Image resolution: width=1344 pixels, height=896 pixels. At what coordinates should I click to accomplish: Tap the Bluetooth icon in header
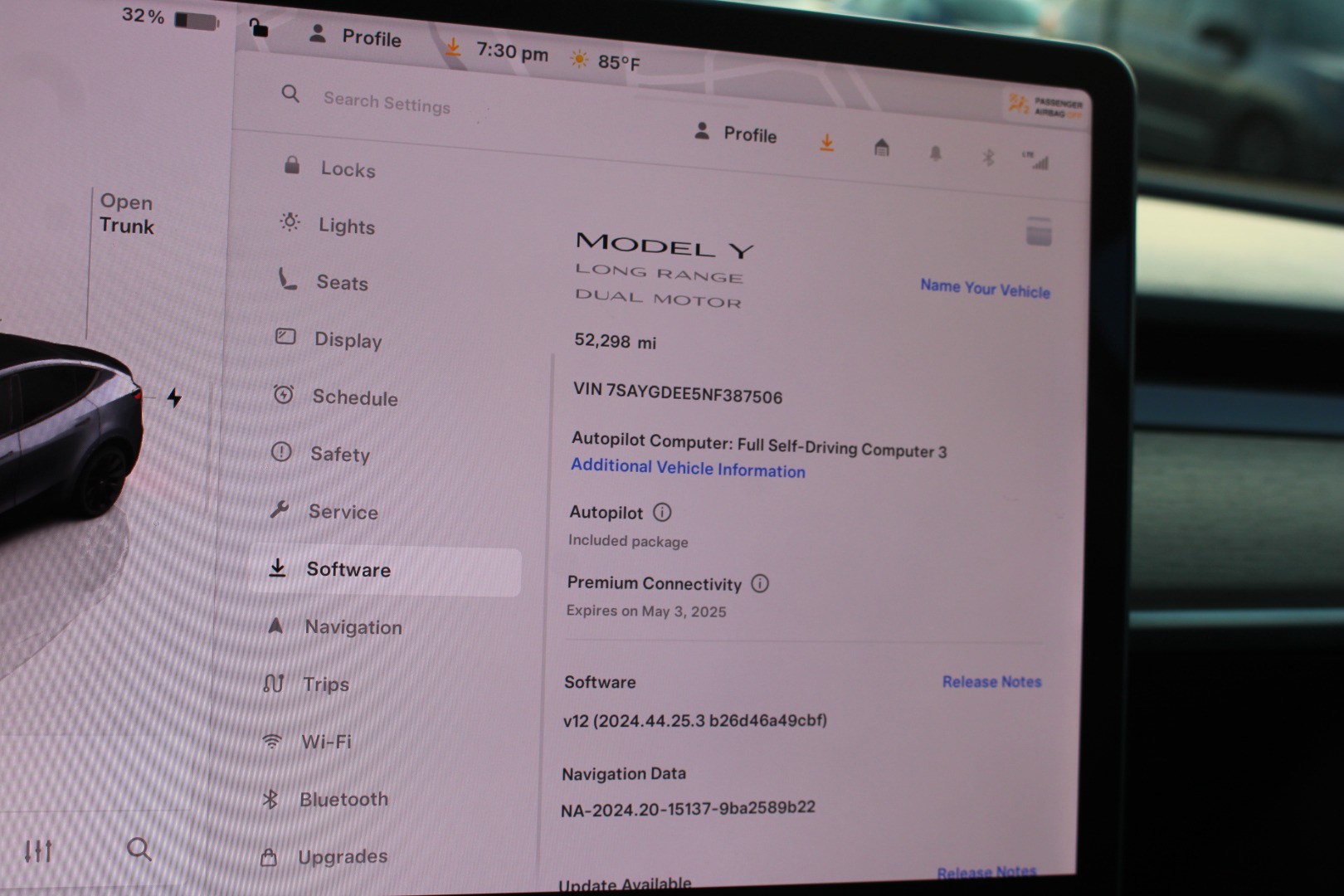pyautogui.click(x=987, y=157)
